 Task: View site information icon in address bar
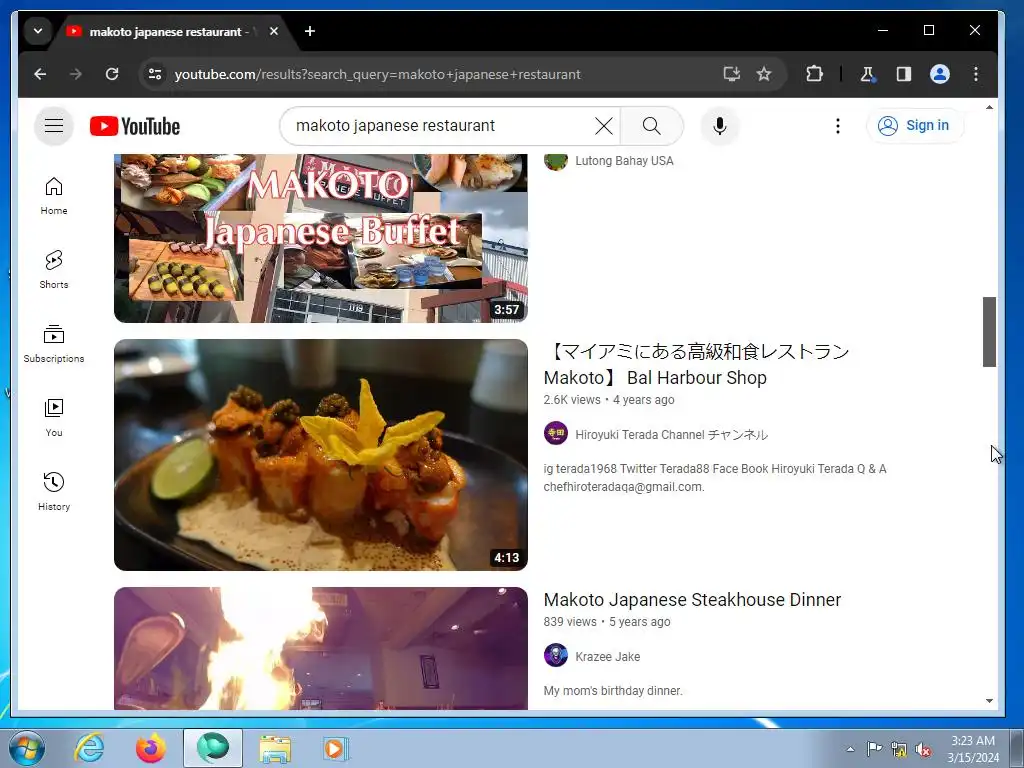coord(155,74)
